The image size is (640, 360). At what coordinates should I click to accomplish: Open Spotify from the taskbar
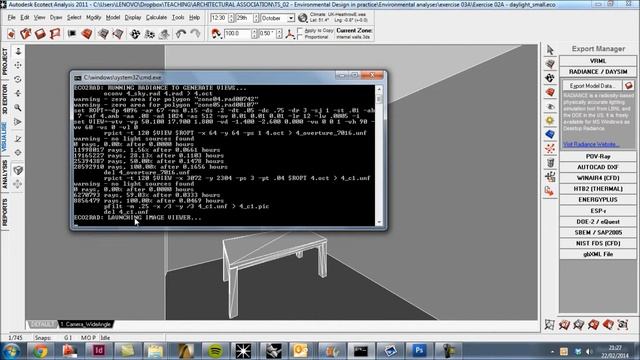[x=215, y=351]
